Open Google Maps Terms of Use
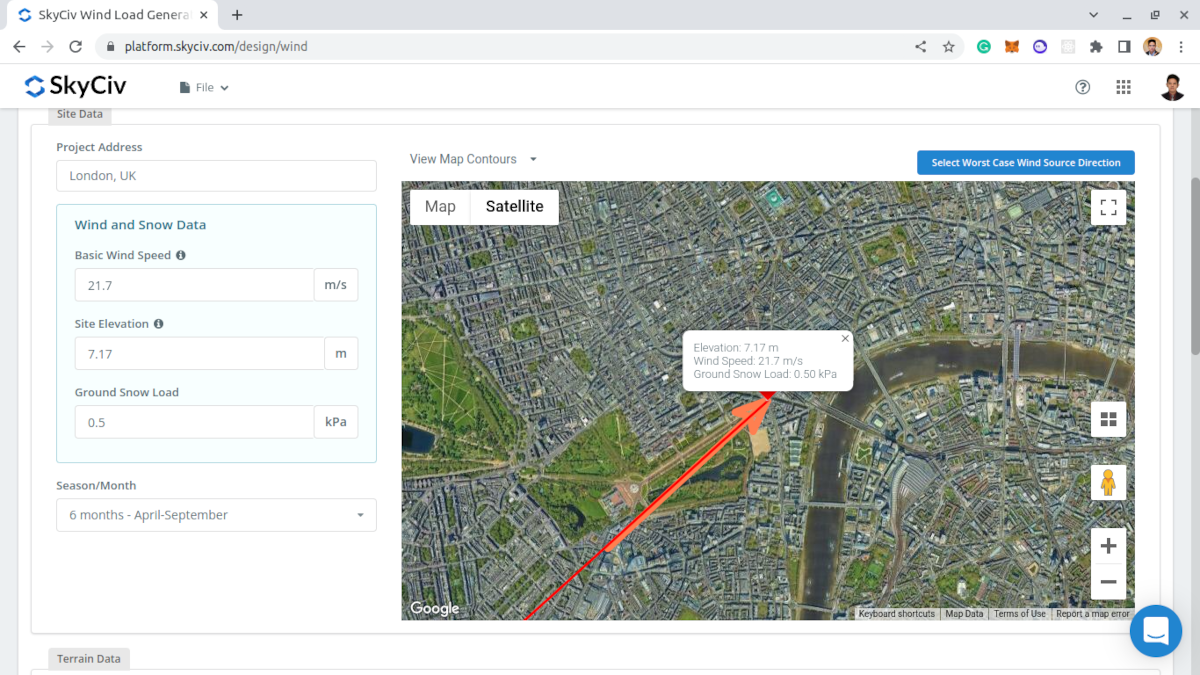The width and height of the screenshot is (1200, 675). (x=1020, y=614)
